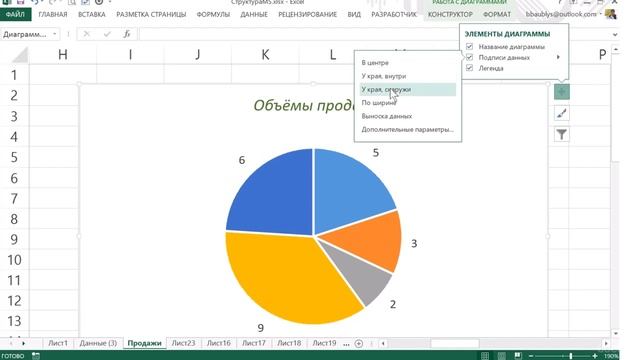
Task: Select the chart title Объёмы прод
Action: point(304,105)
